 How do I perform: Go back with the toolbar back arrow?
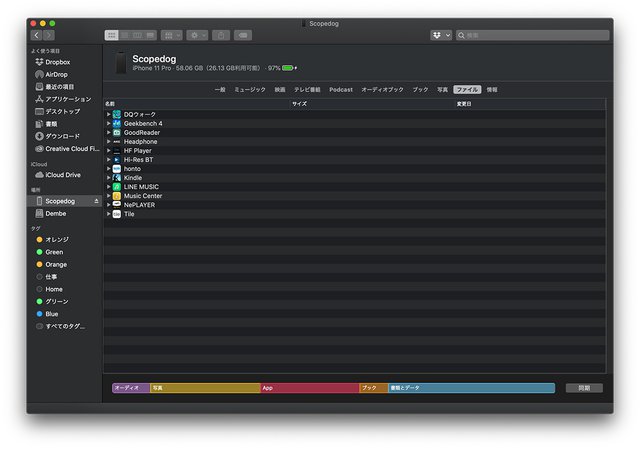pyautogui.click(x=36, y=35)
